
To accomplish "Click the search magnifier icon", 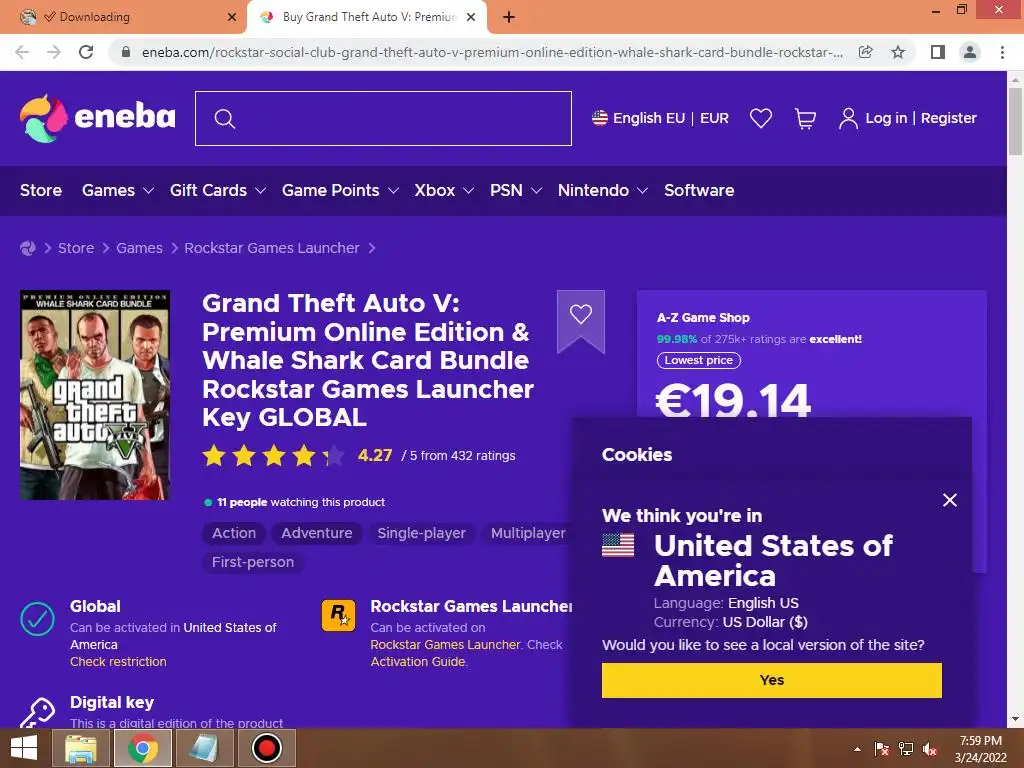I will [225, 119].
